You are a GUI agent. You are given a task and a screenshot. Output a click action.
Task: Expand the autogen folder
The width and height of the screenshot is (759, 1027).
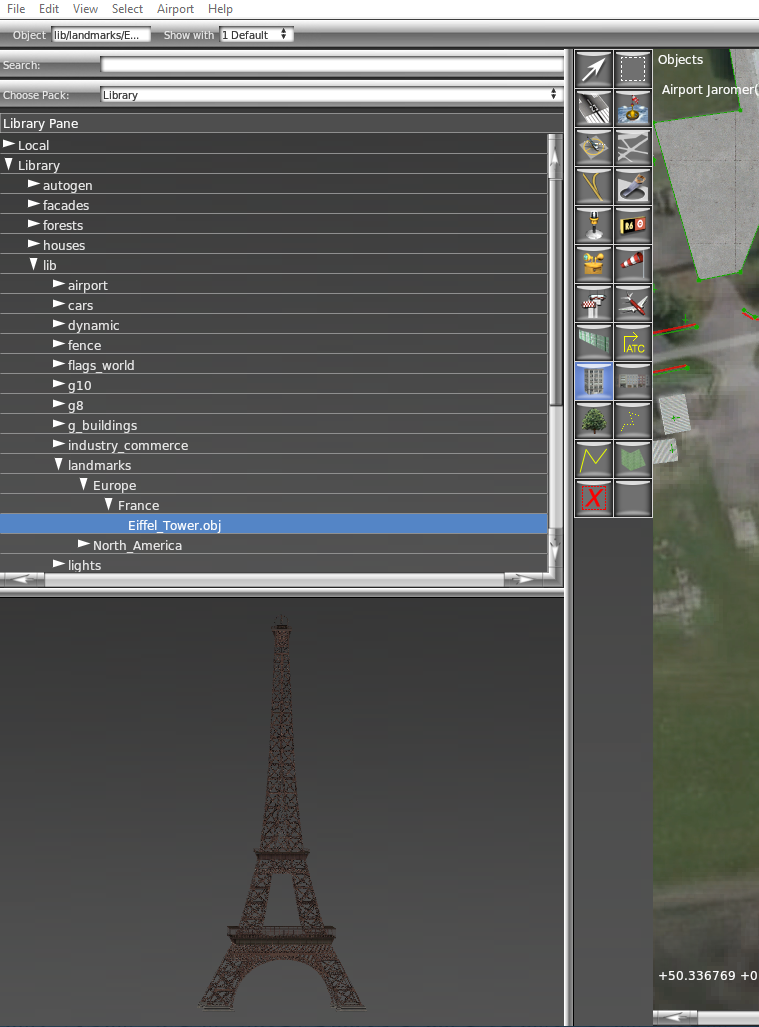34,185
